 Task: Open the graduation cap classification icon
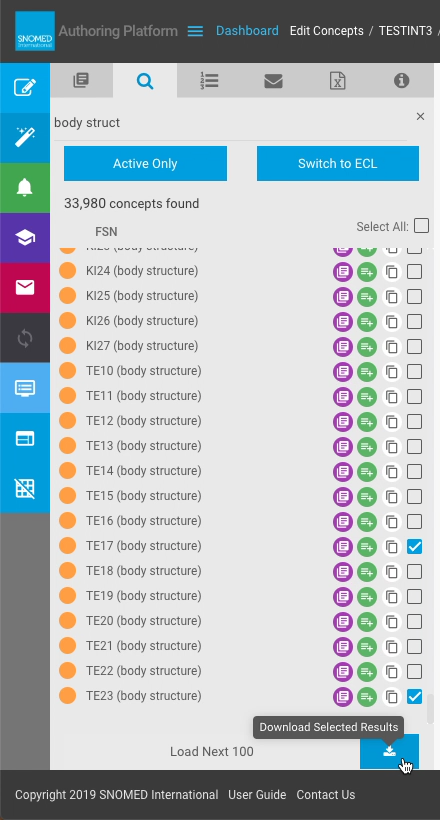(x=25, y=237)
